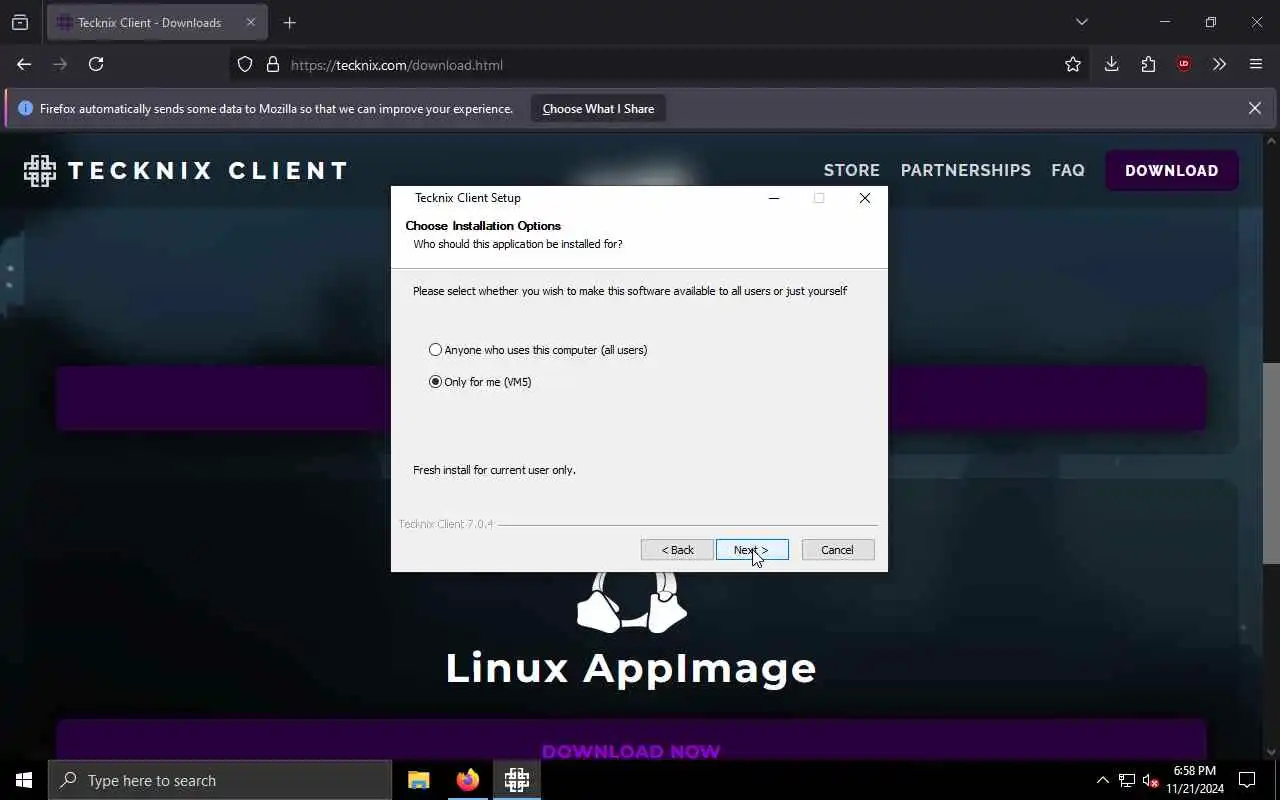
Task: Click the info icon in notification bar
Action: 25,108
